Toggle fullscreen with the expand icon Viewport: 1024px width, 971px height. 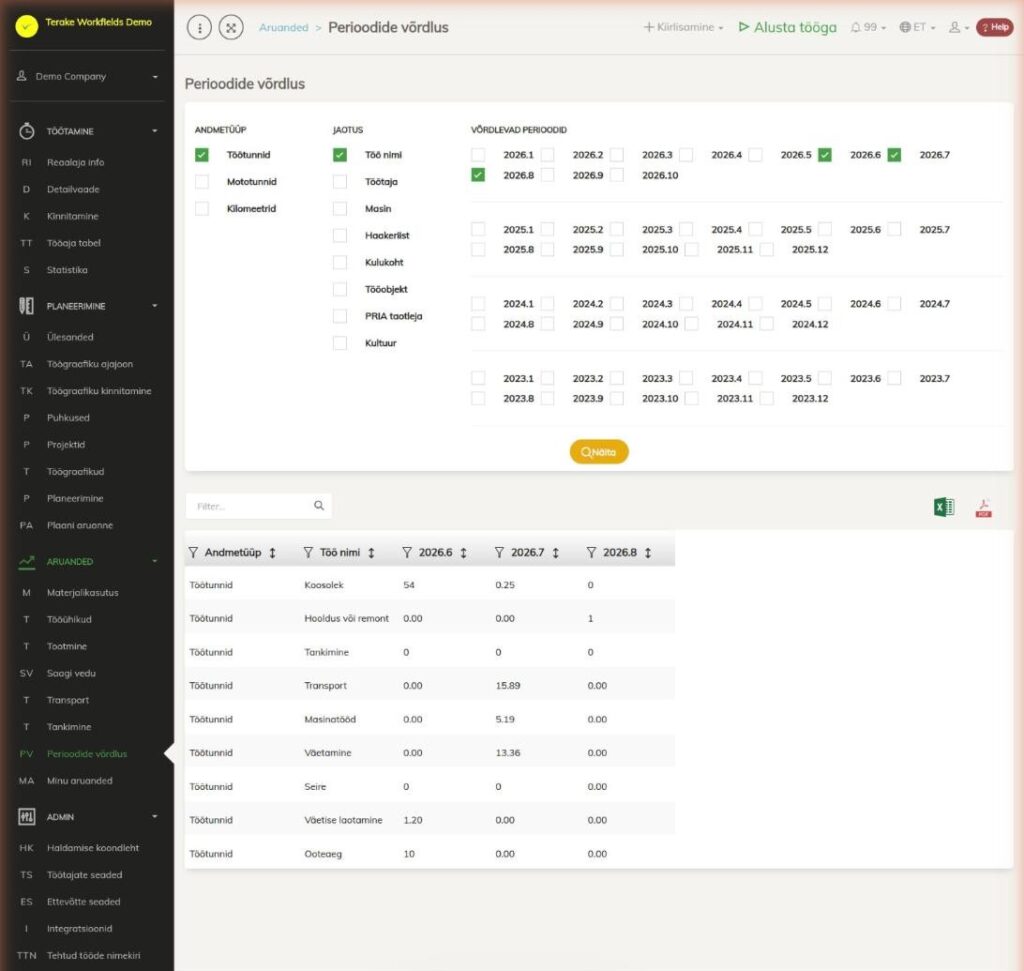click(x=231, y=27)
